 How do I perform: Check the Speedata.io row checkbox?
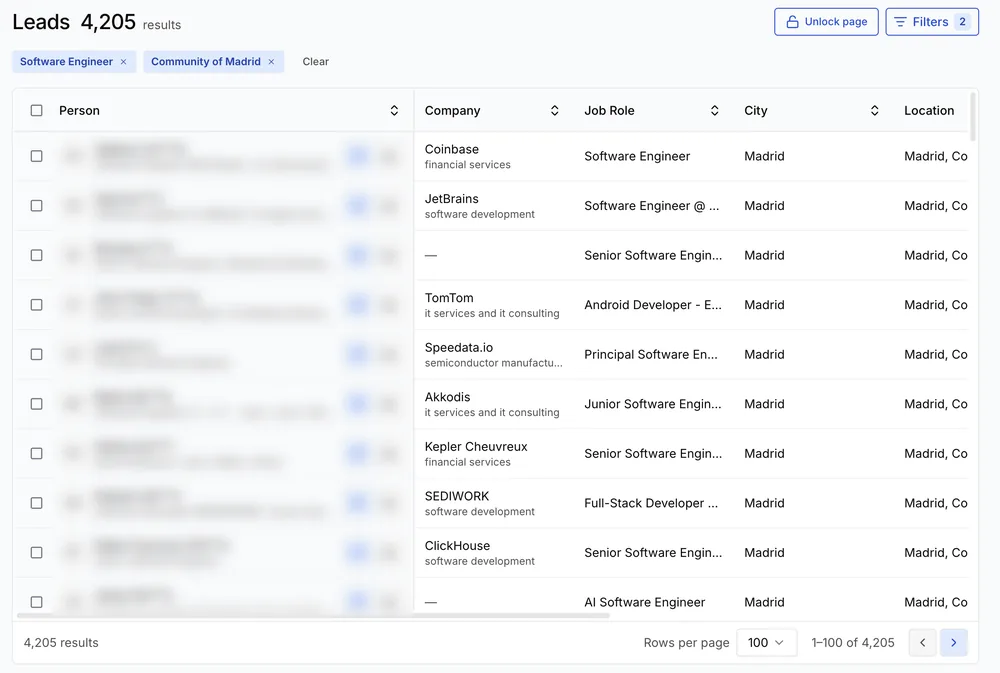click(x=36, y=354)
